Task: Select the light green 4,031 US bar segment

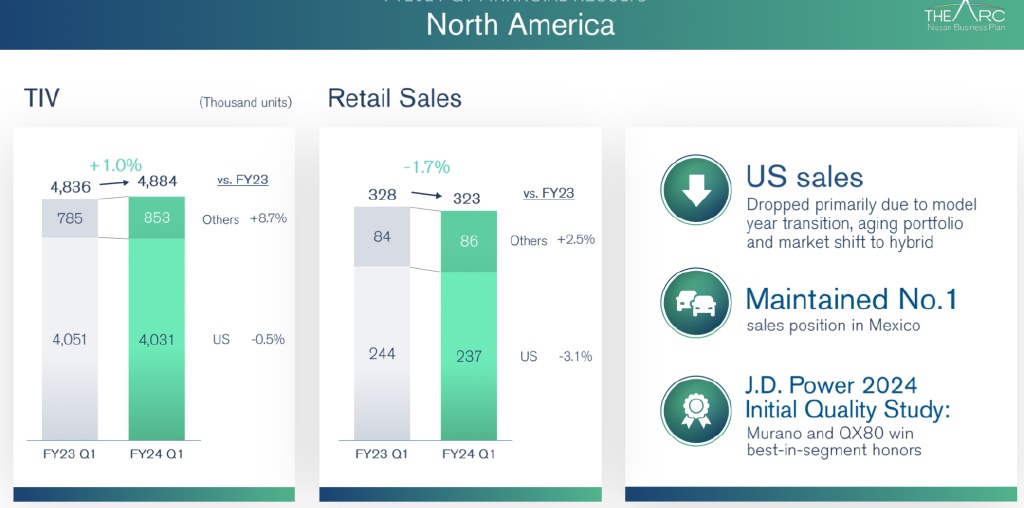Action: pyautogui.click(x=157, y=340)
